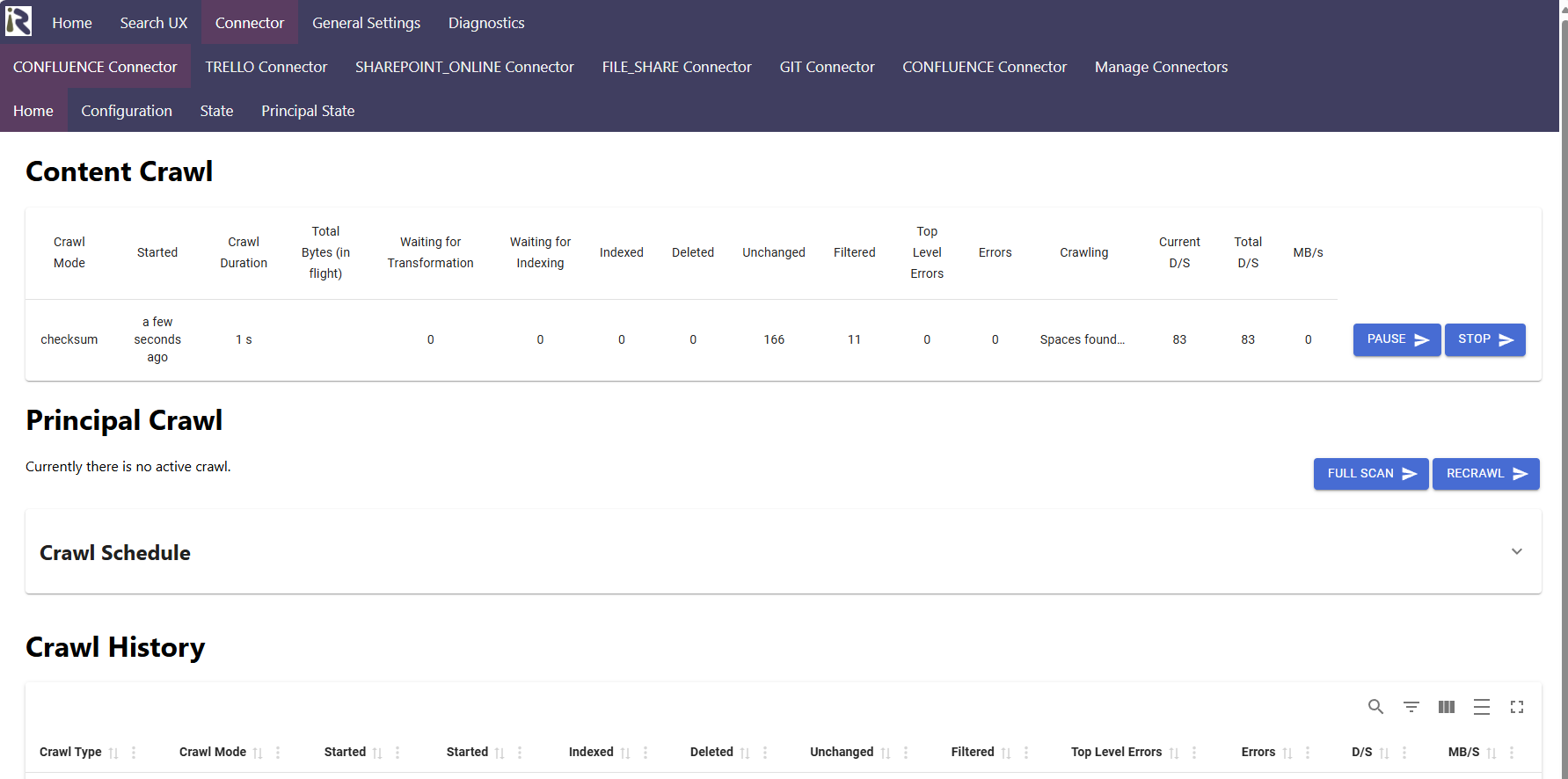Open Crawl Mode column actions menu
This screenshot has height=779, width=1568.
(x=278, y=753)
